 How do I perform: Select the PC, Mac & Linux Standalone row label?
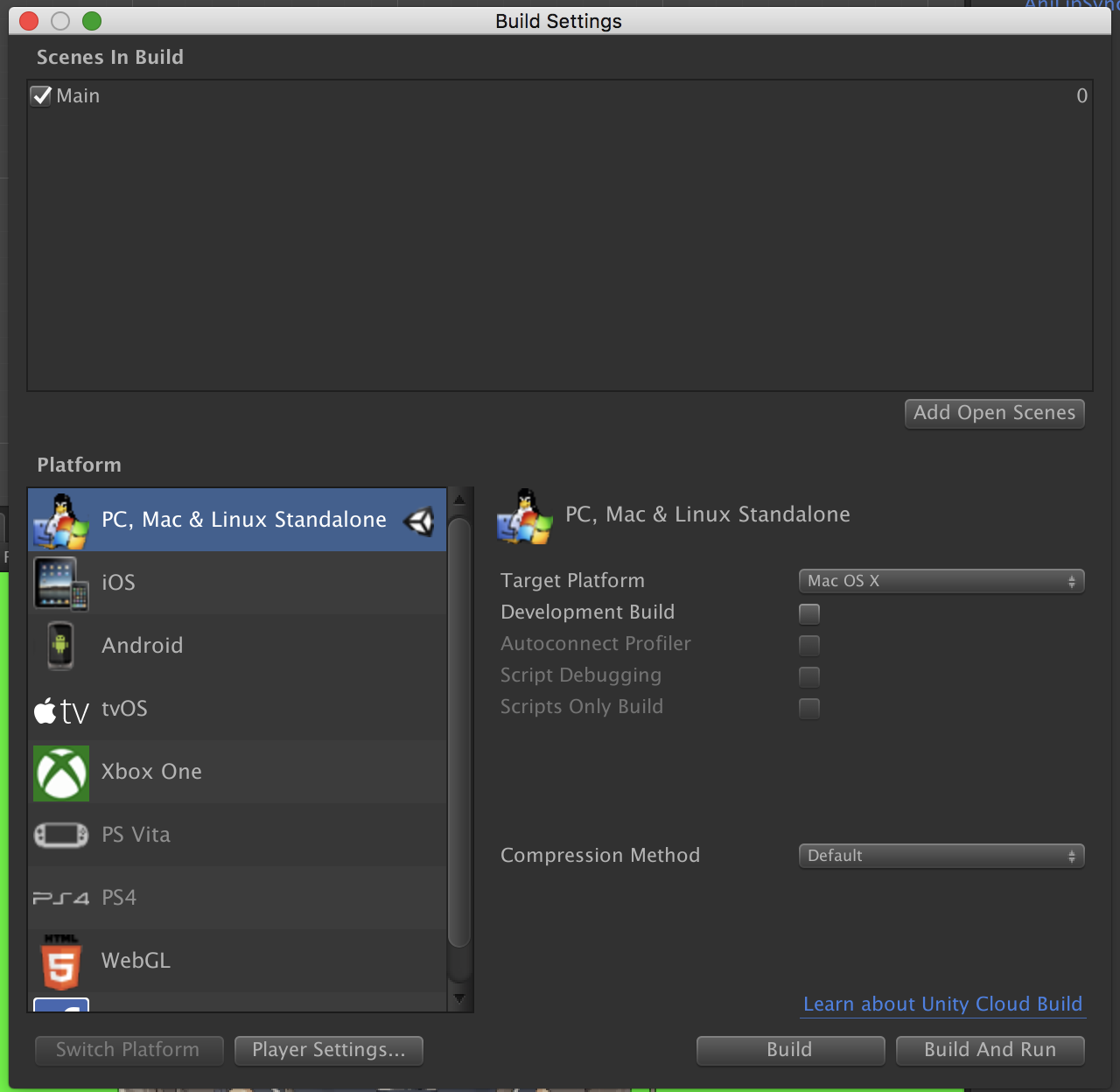244,520
